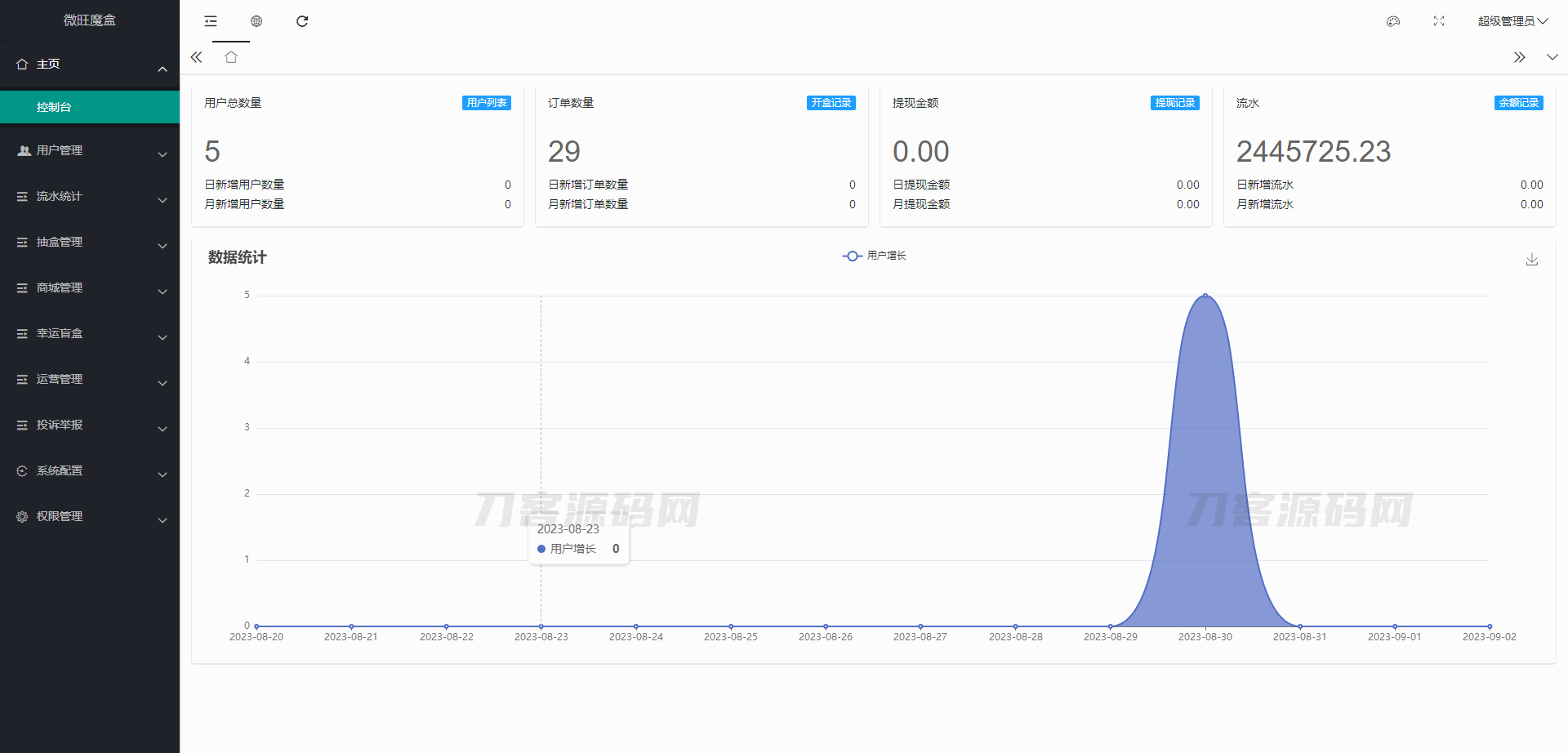The height and width of the screenshot is (753, 1568).
Task: Open the 余额记录 badge link
Action: click(1518, 103)
